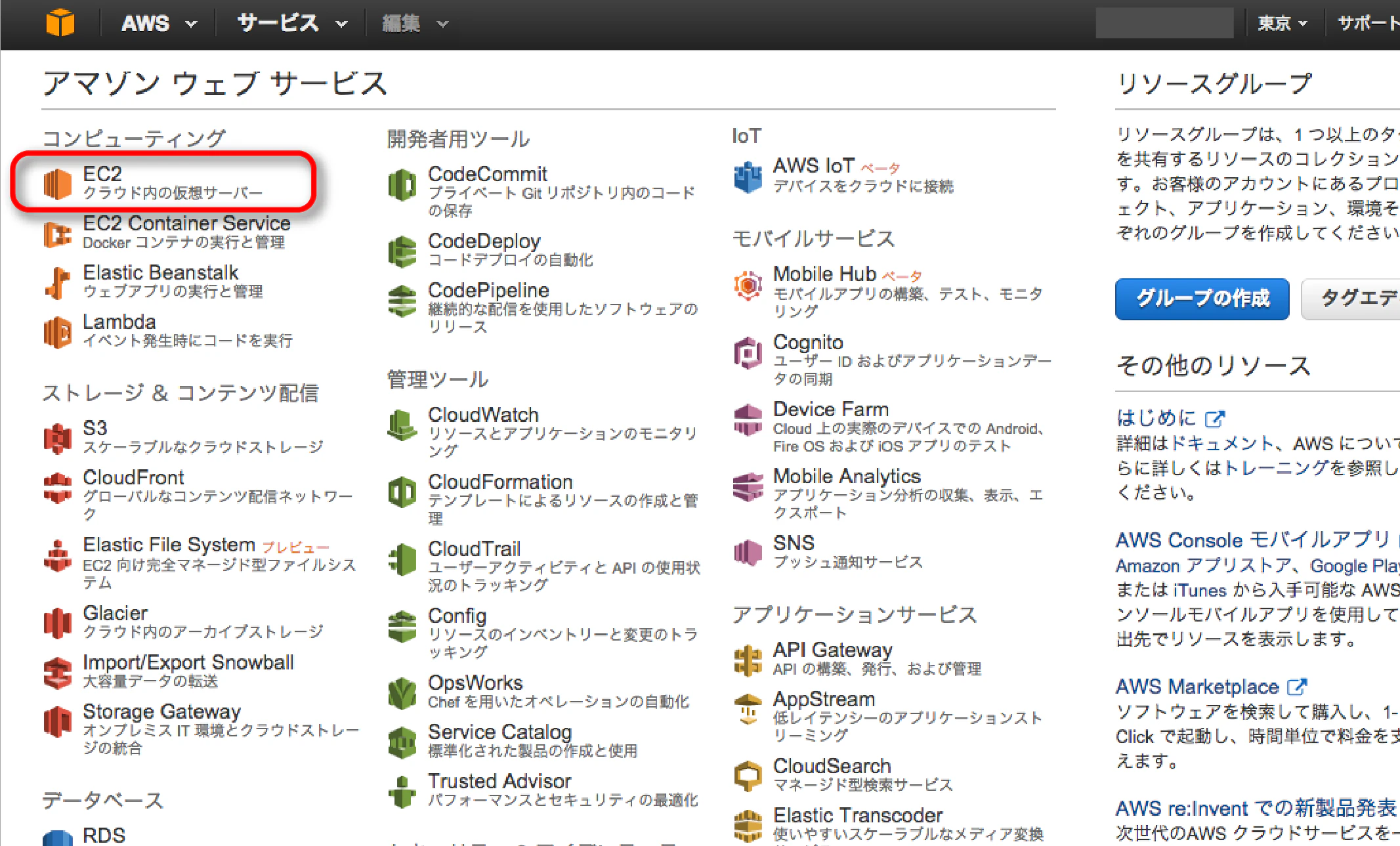The image size is (1400, 846).
Task: Click the CloudFront icon
Action: pyautogui.click(x=57, y=488)
